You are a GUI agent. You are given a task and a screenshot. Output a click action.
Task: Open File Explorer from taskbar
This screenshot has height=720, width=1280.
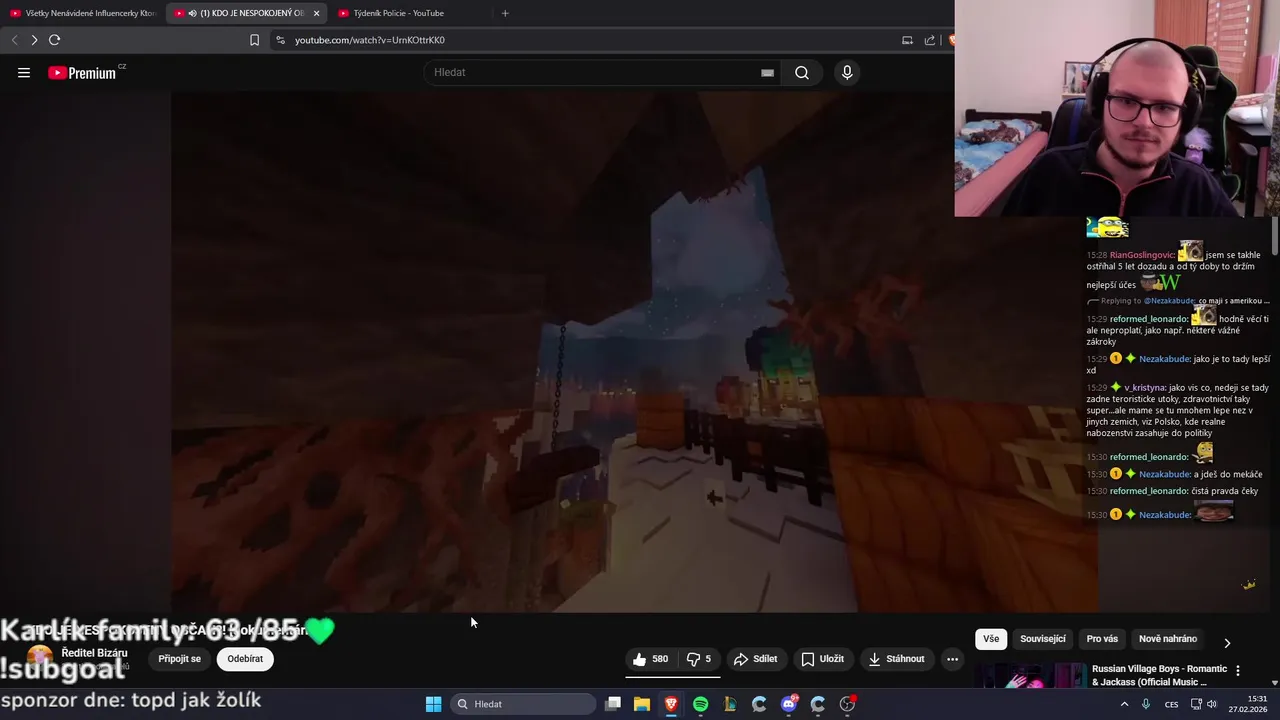[642, 704]
